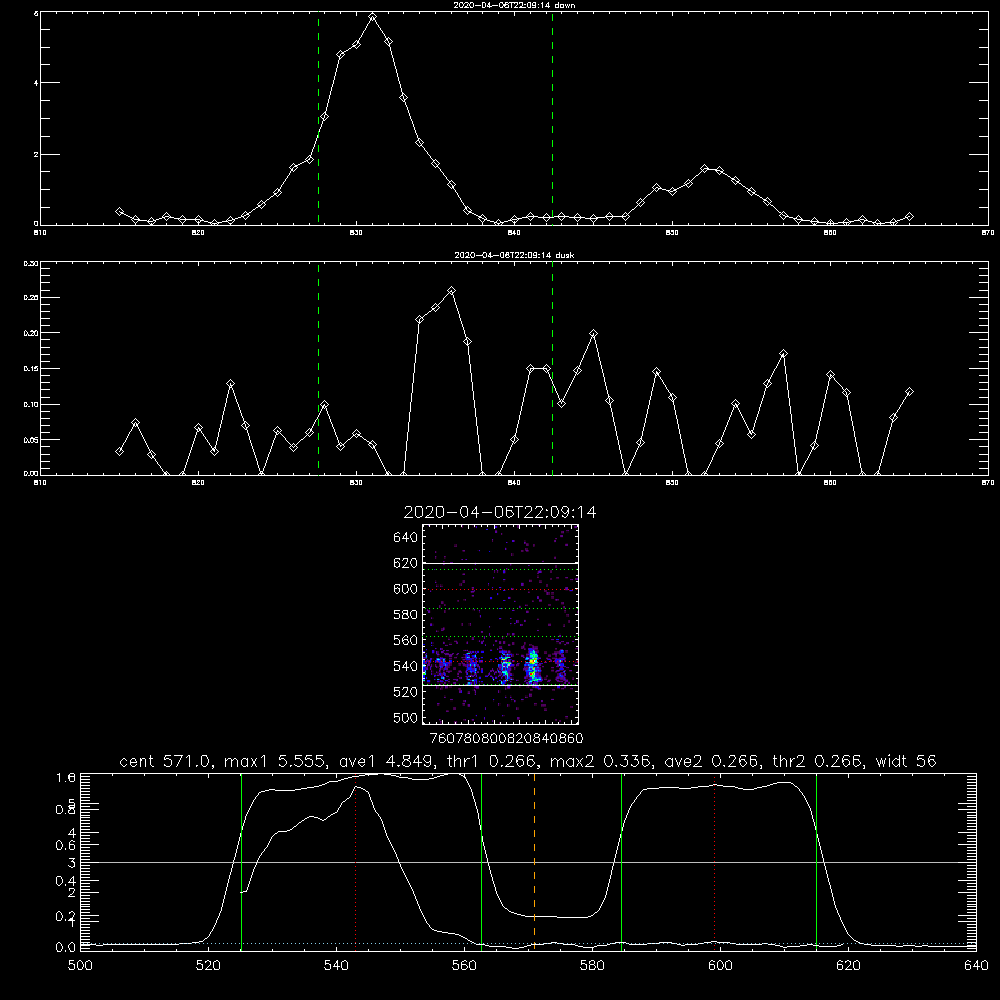This screenshot has width=1000, height=1000.
Task: Click the orange dashed center line in bottom plot
Action: pyautogui.click(x=534, y=861)
